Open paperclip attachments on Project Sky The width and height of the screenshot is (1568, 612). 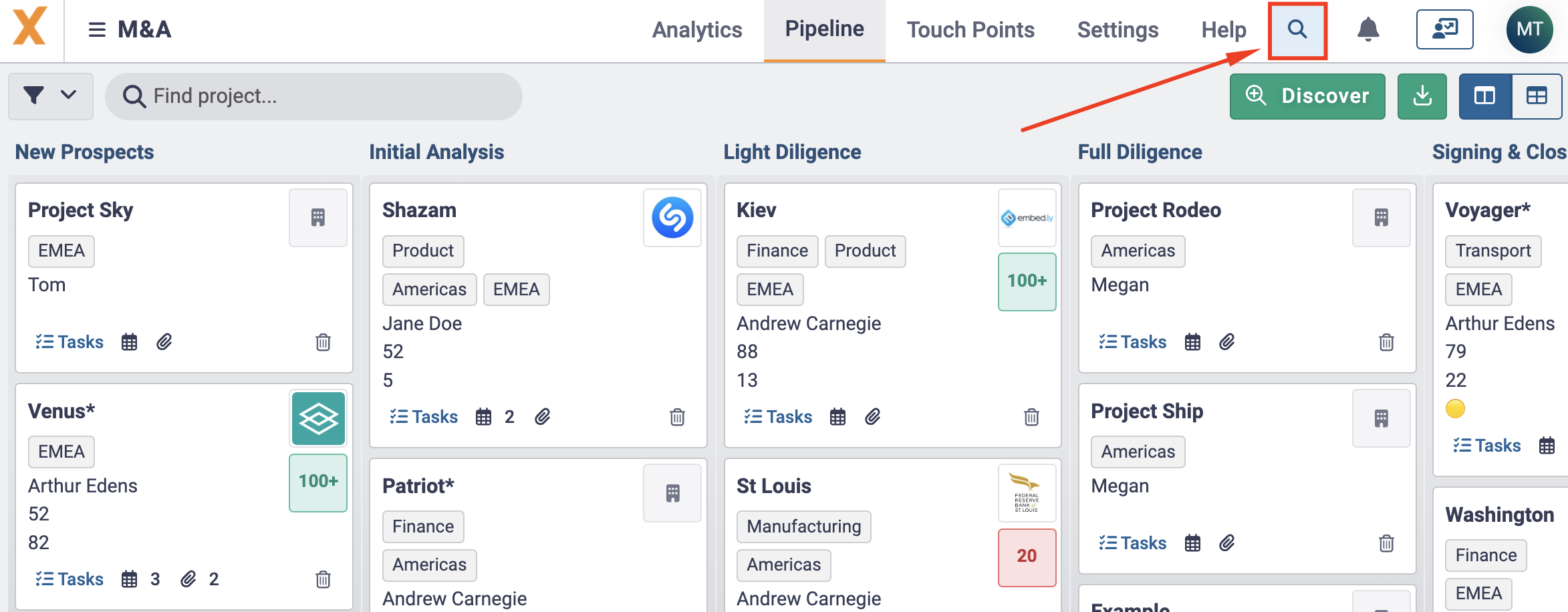click(x=164, y=342)
